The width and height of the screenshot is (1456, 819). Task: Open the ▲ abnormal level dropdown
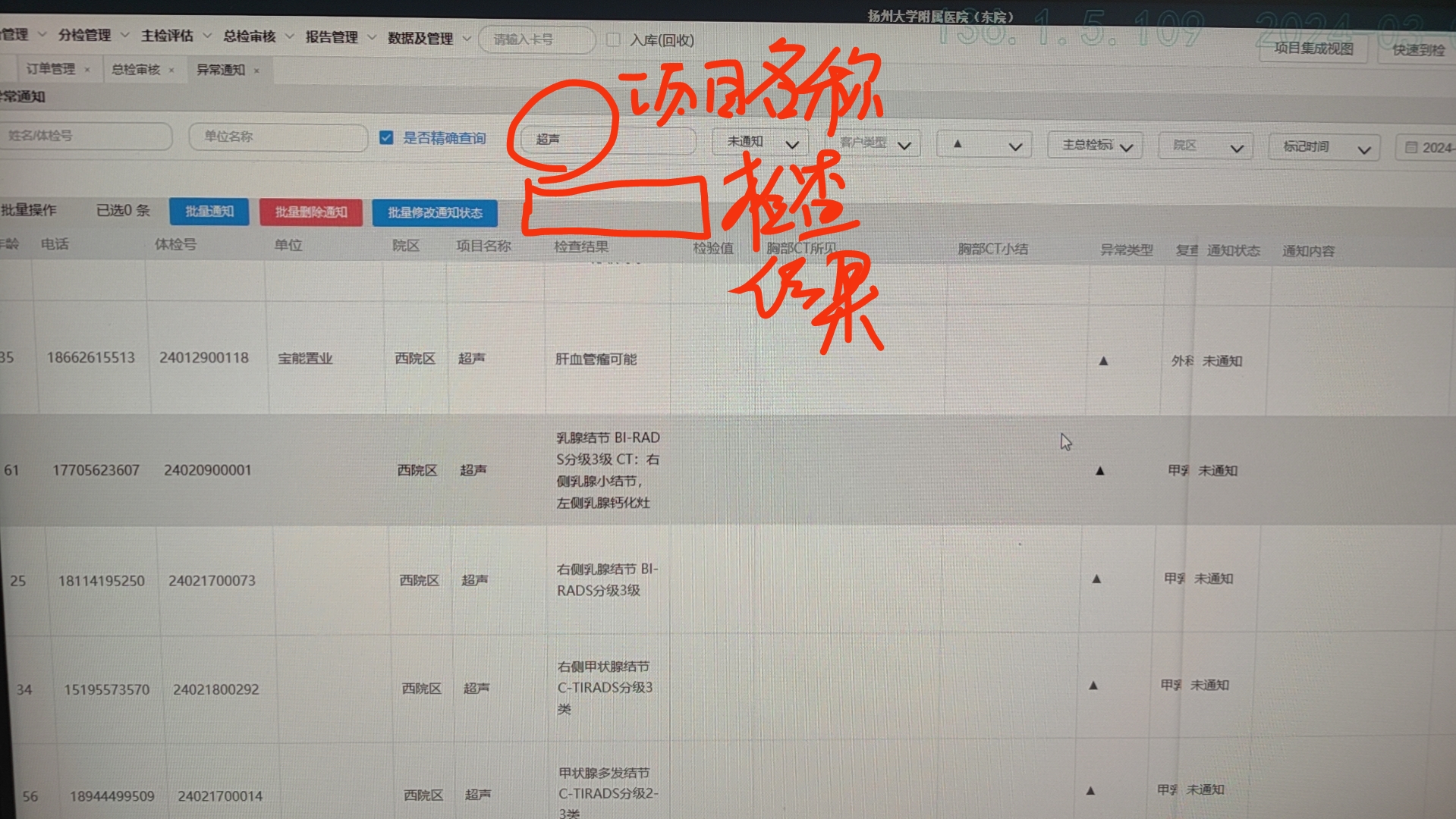[984, 144]
